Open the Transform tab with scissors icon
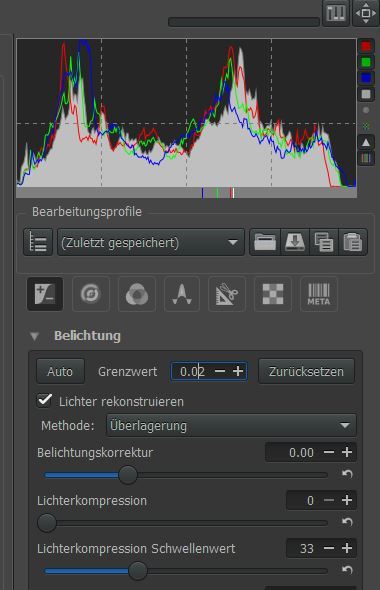 coord(227,294)
